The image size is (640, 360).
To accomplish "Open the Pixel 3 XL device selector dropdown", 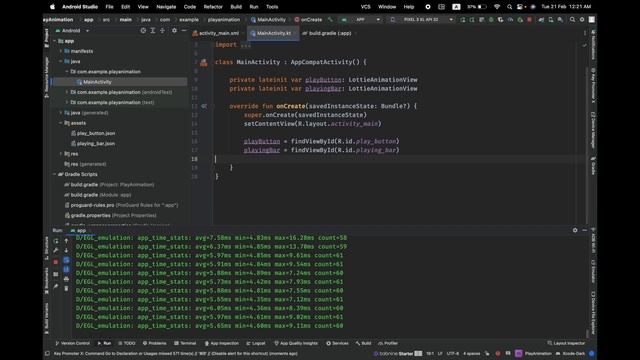I will pos(422,20).
